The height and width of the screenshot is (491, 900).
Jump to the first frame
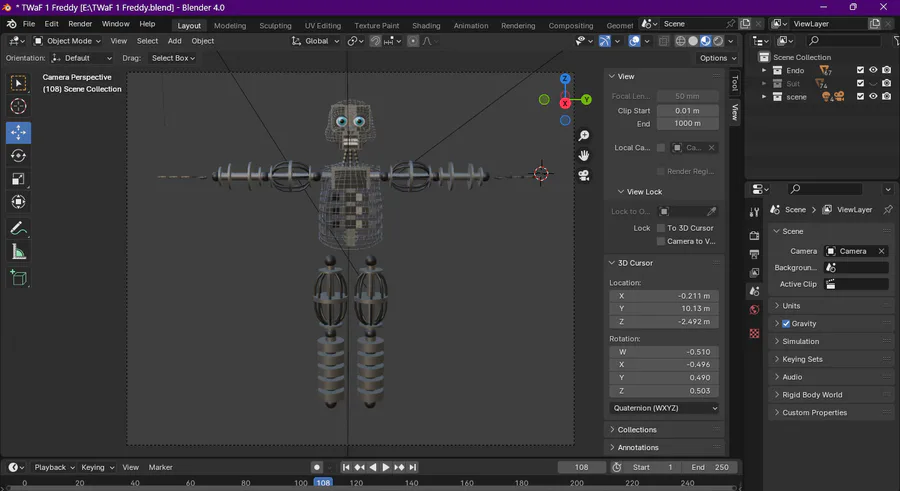(346, 467)
